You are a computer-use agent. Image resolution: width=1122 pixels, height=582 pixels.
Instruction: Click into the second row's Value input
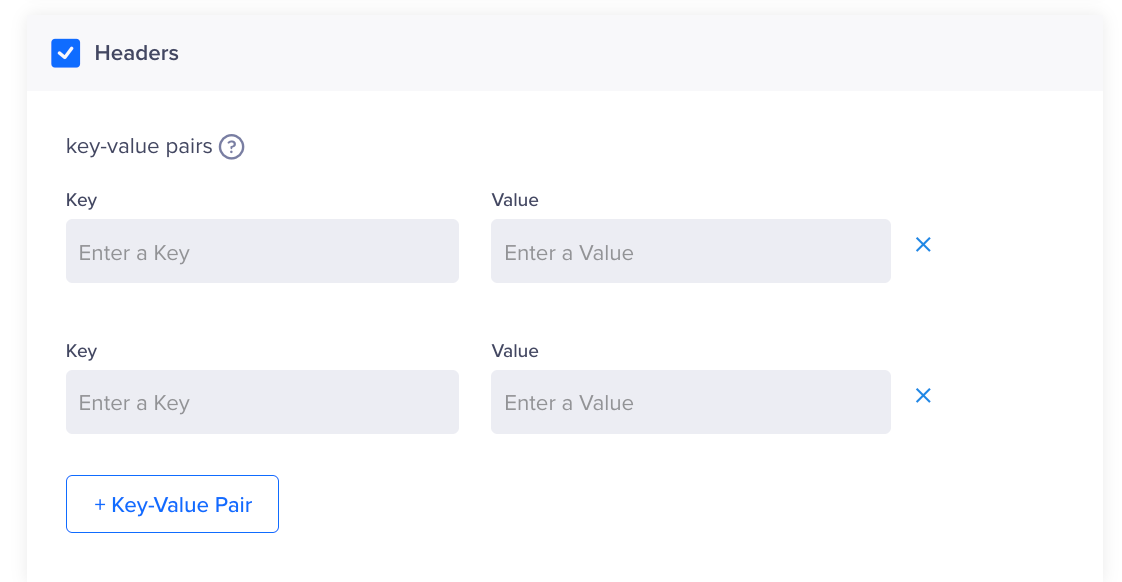(x=690, y=402)
